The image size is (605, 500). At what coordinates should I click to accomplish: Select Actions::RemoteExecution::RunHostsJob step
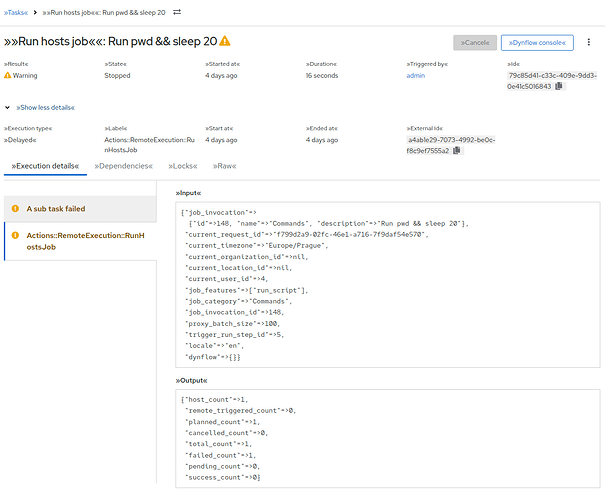tap(80, 241)
